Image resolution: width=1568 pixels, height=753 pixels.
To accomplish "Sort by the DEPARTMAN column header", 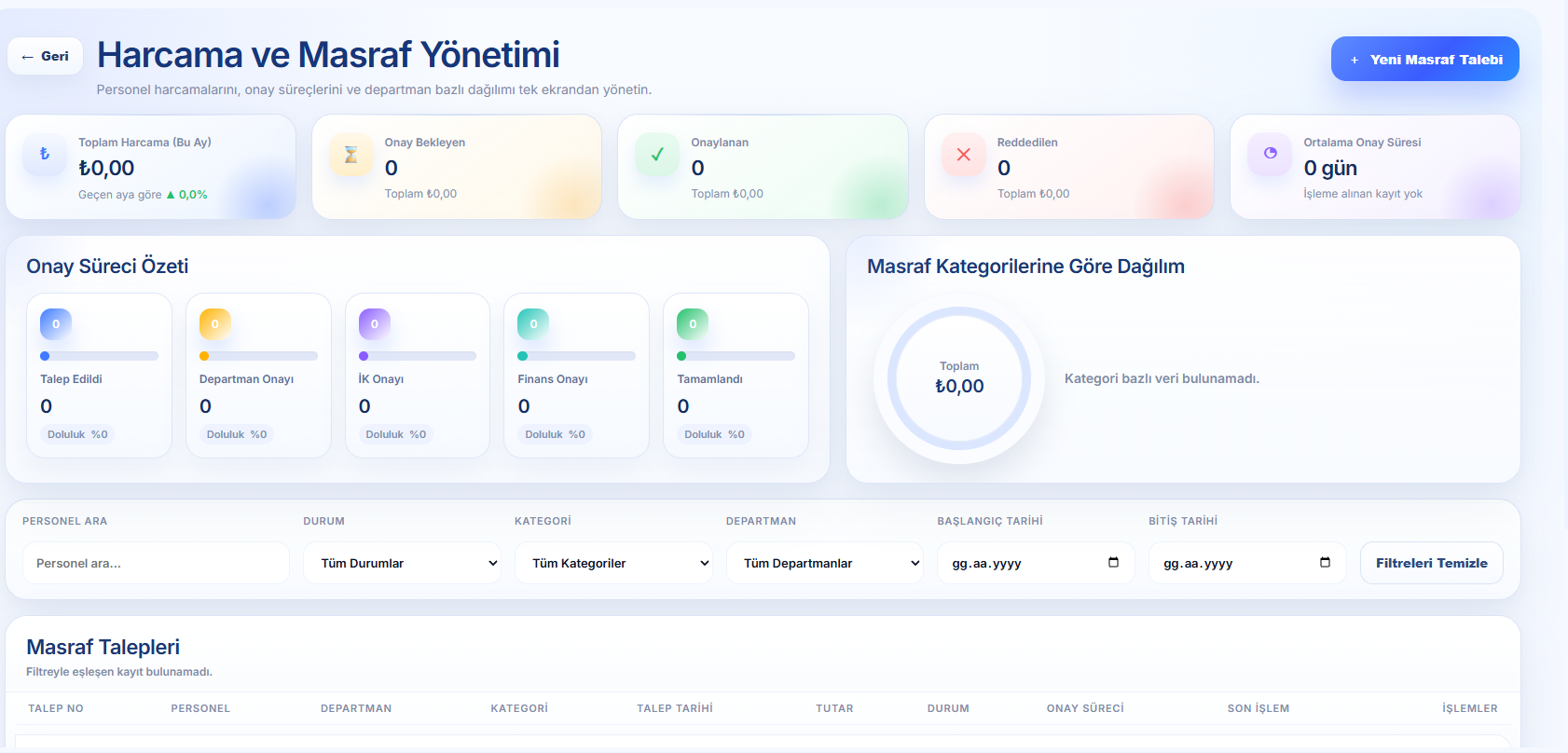I will (x=356, y=708).
